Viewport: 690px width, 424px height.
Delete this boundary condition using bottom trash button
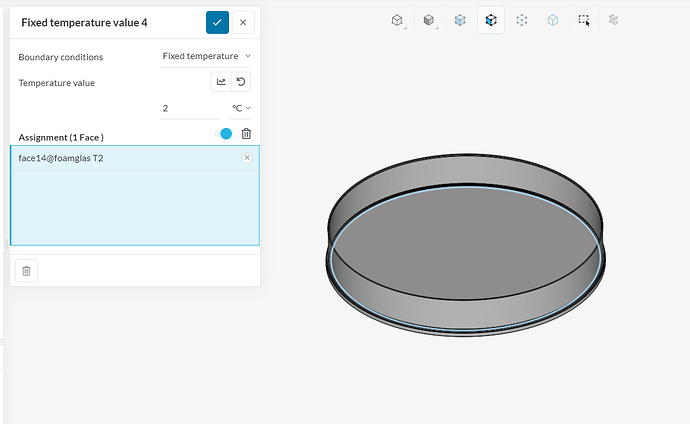coord(27,270)
